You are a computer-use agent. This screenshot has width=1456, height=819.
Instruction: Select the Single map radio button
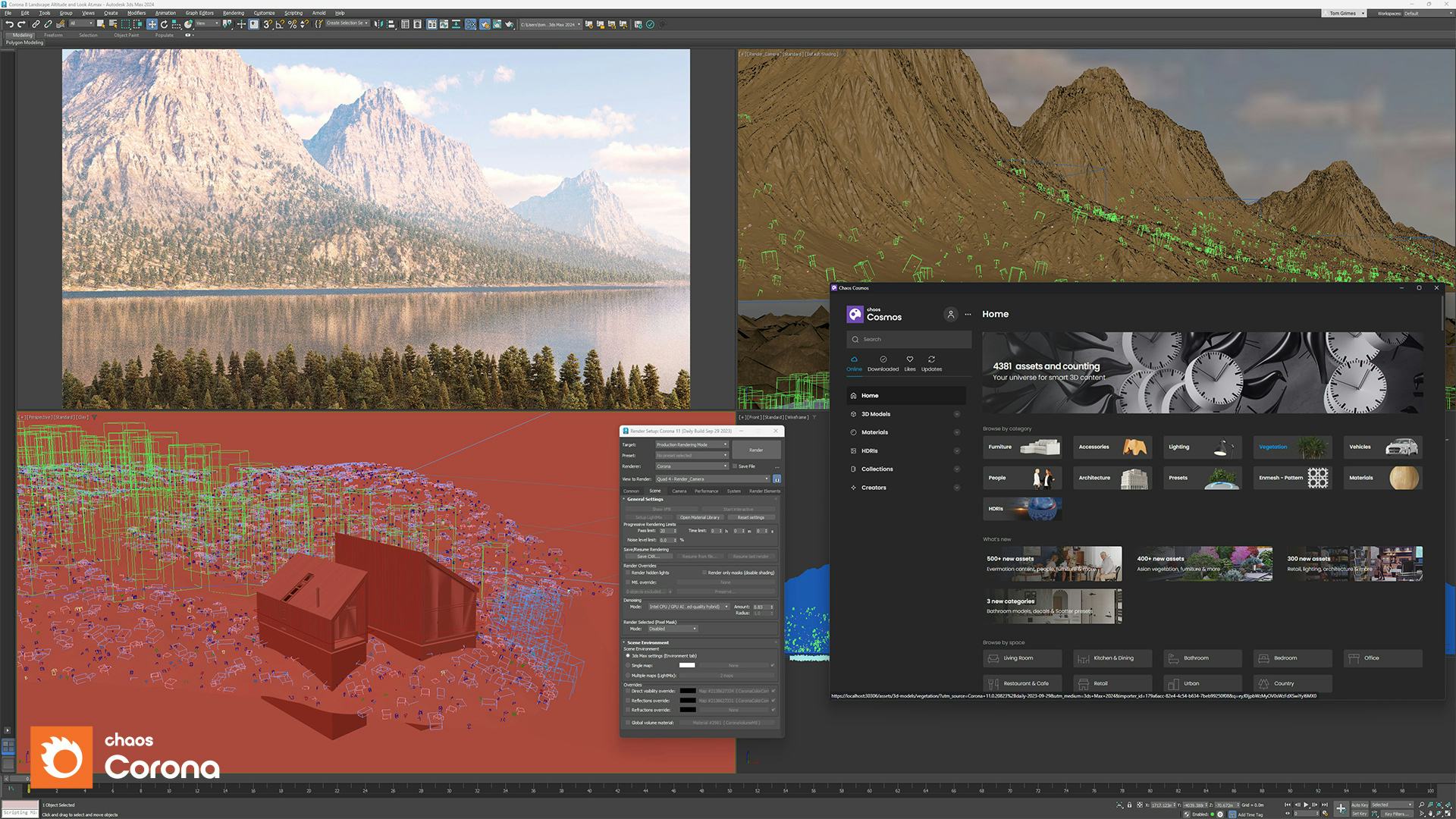pyautogui.click(x=628, y=665)
